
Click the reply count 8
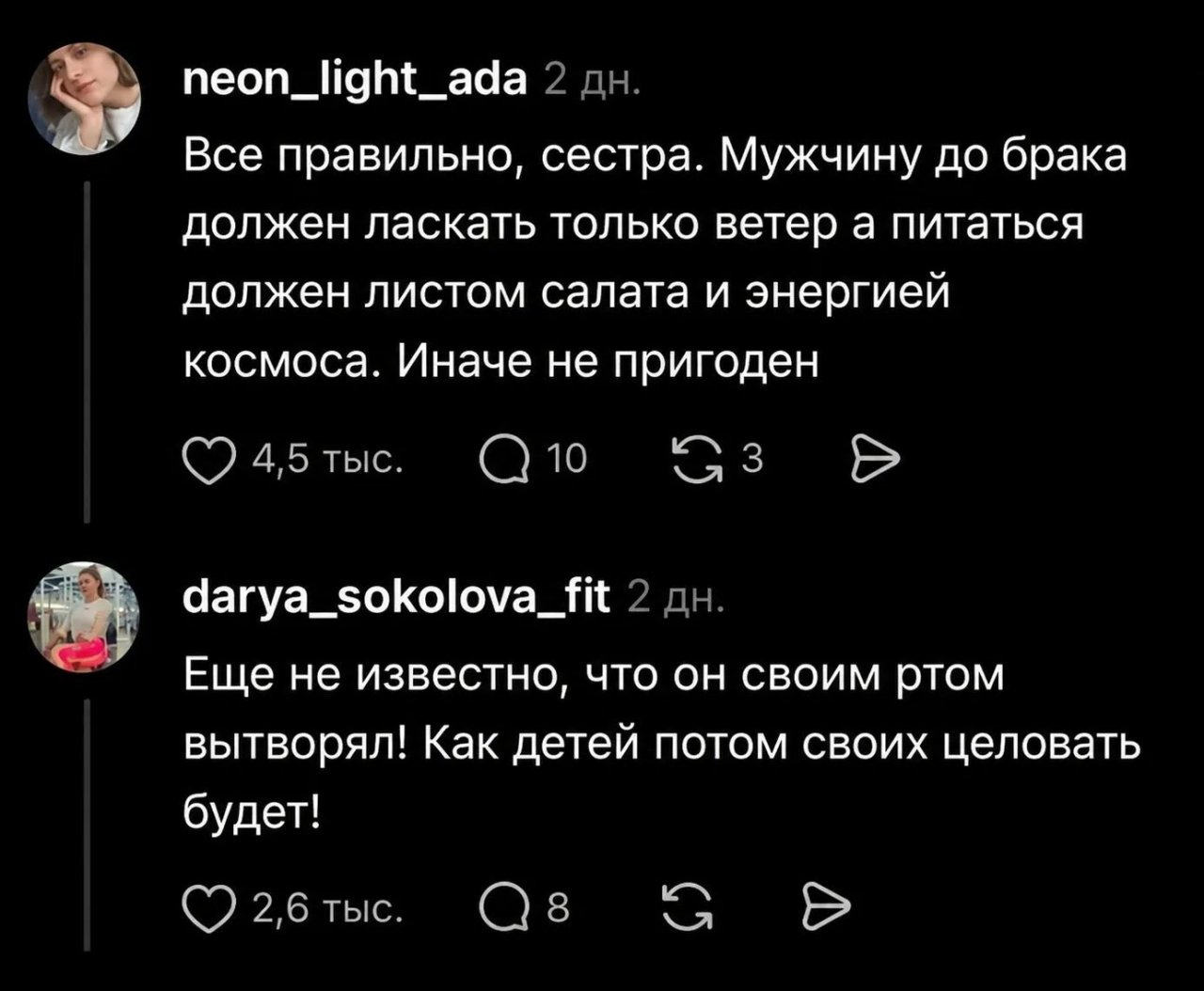tap(558, 907)
